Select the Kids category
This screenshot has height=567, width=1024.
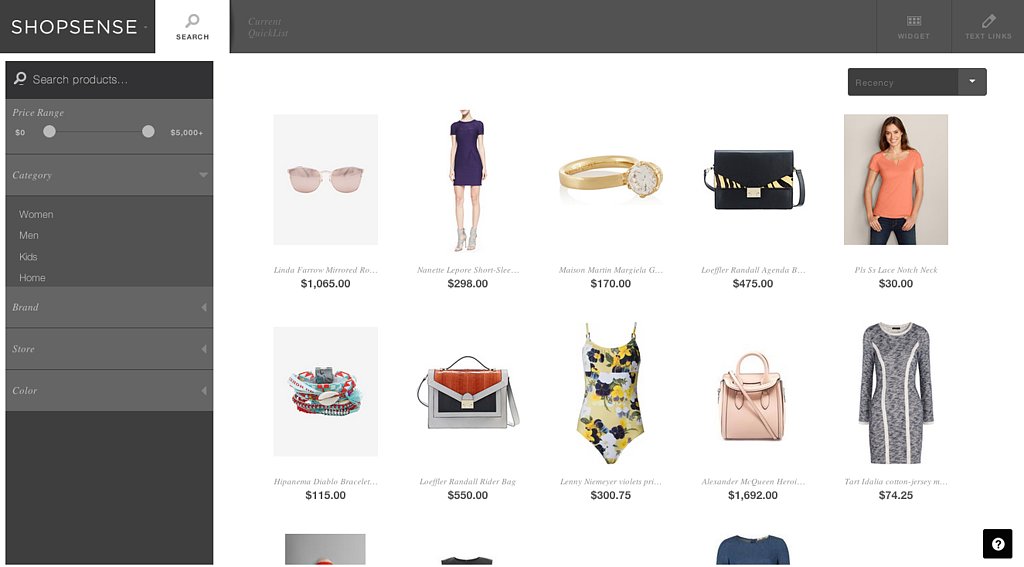point(28,257)
